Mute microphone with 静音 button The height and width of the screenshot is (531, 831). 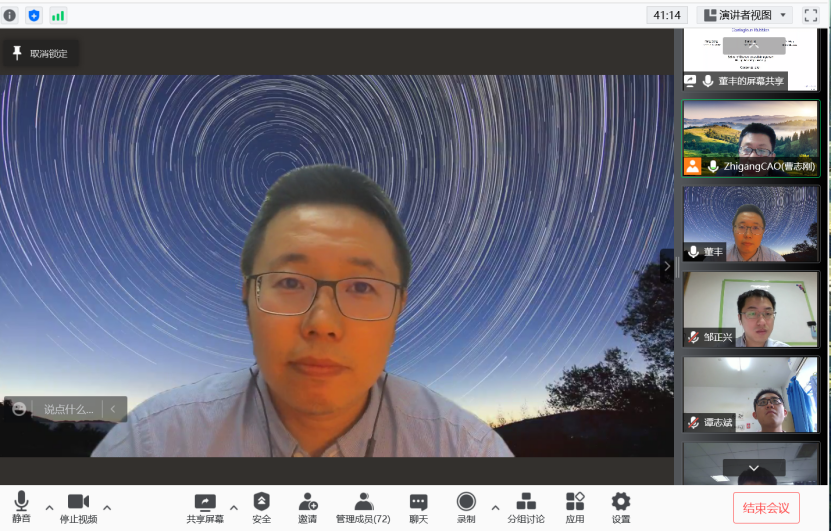pos(21,507)
